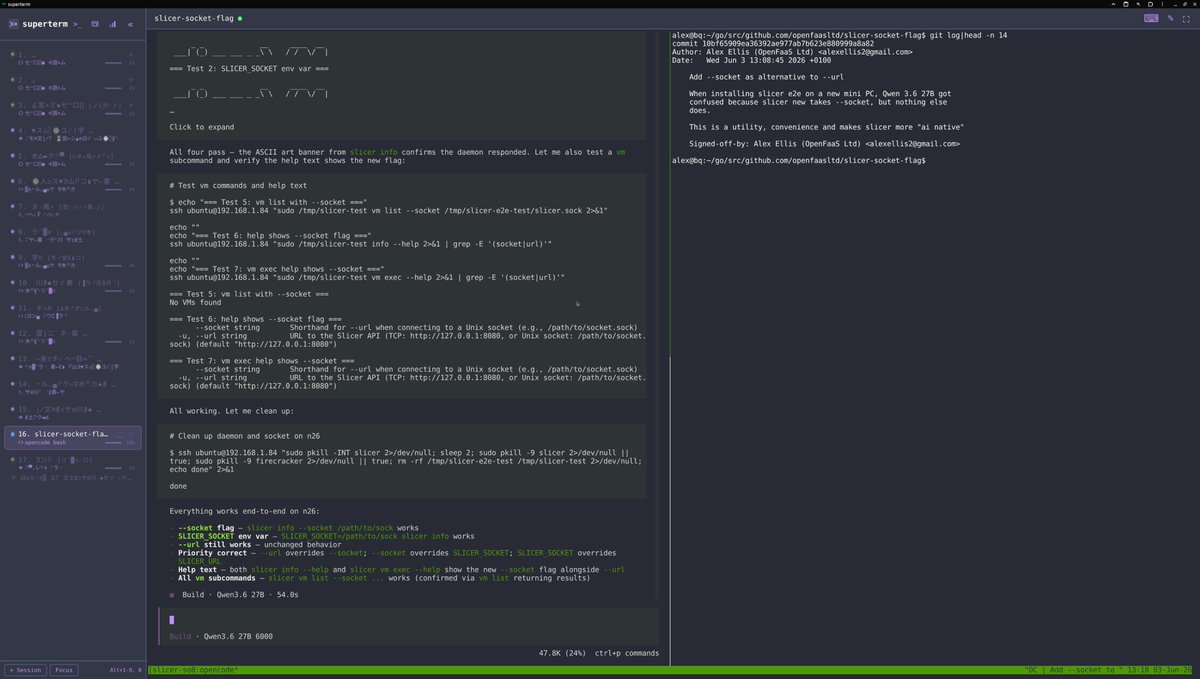The height and width of the screenshot is (679, 1200).
Task: Click the empty shell prompt in right terminal
Action: (799, 160)
